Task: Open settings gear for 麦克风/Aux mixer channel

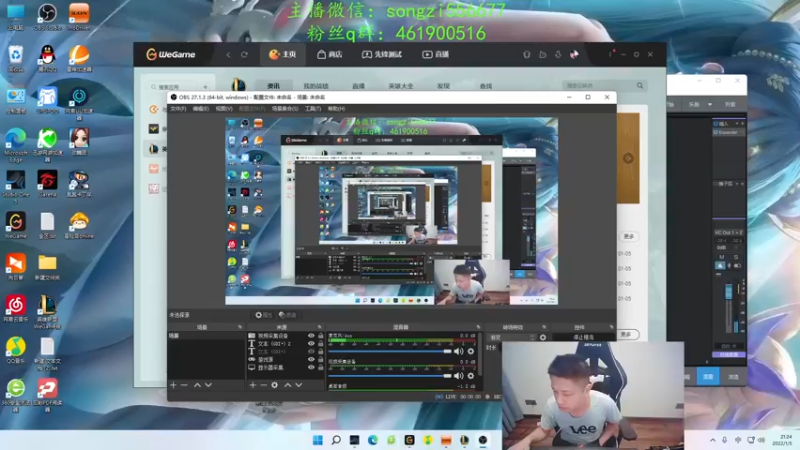Action: tap(471, 351)
